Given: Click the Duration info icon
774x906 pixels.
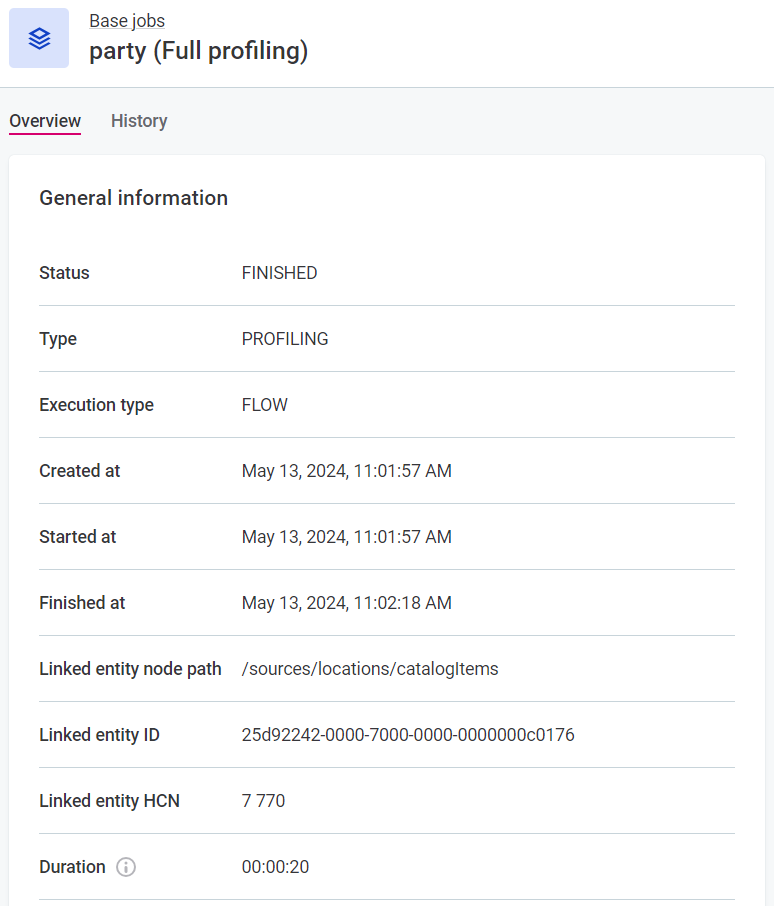Looking at the screenshot, I should 126,867.
